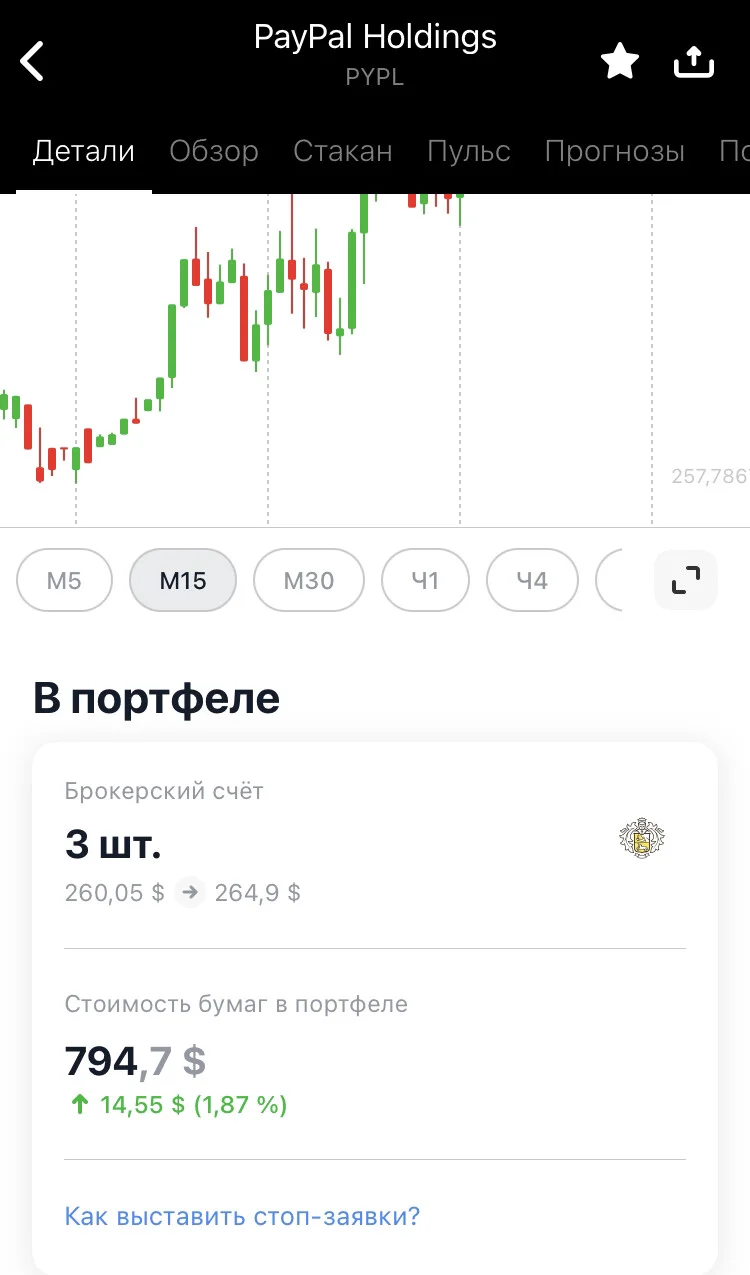750x1275 pixels.
Task: Toggle the favorite star for PayPal Holdings
Action: [620, 62]
